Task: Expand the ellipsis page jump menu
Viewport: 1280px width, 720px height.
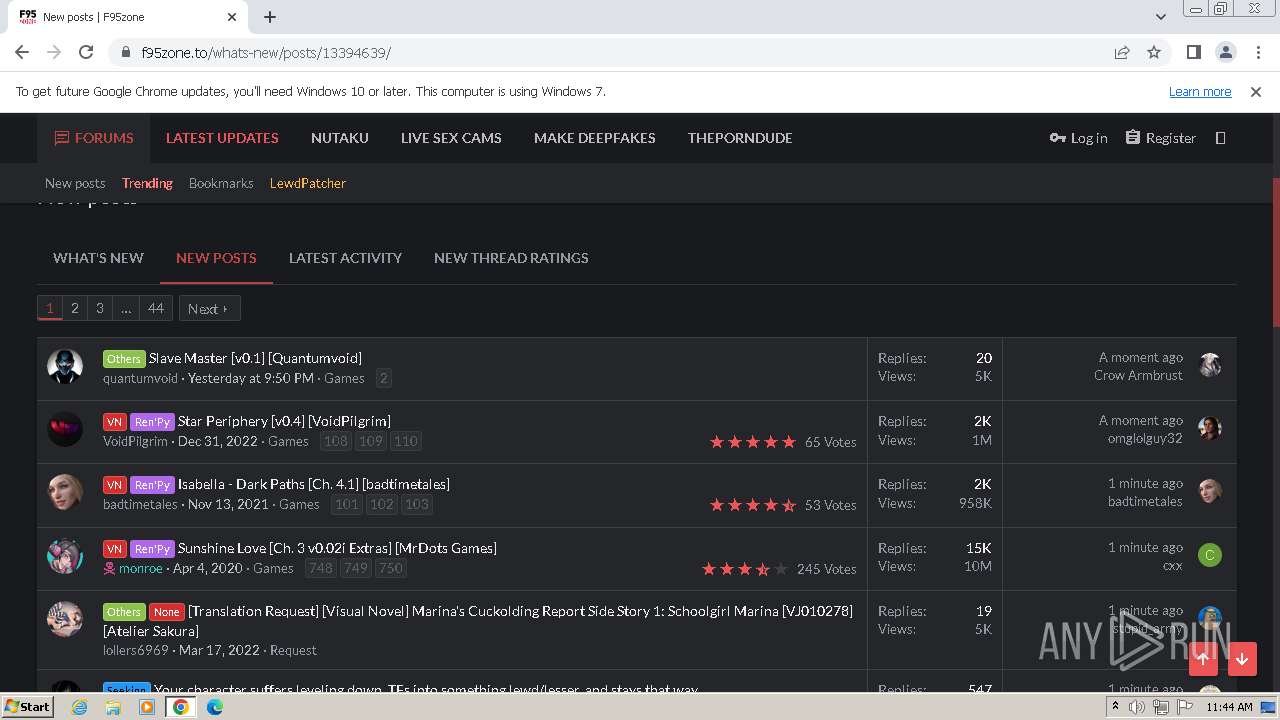Action: tap(126, 308)
